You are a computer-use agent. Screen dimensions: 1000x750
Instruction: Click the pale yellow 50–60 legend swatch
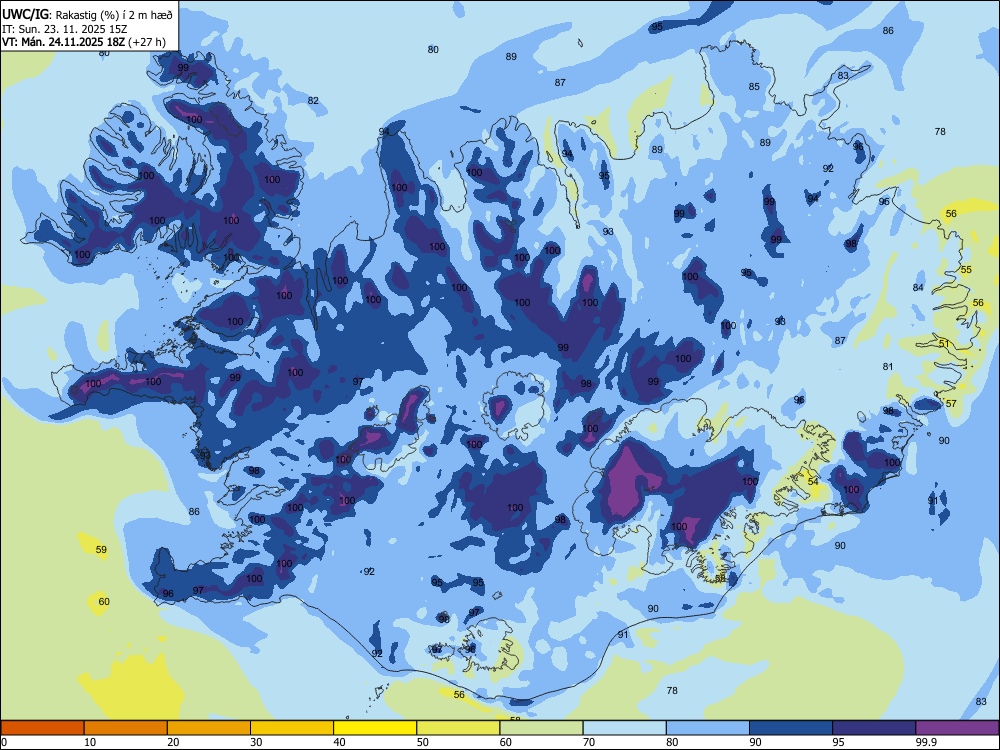(x=459, y=728)
